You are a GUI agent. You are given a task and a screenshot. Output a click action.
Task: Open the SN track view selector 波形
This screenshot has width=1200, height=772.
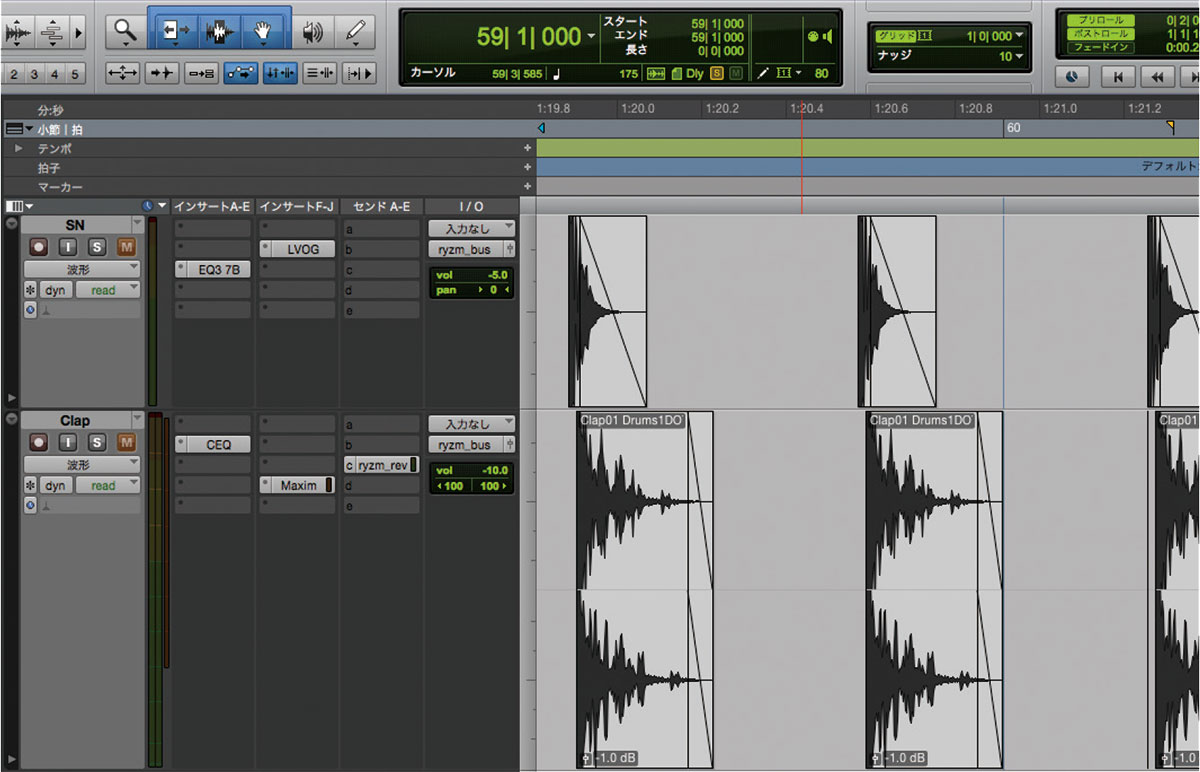[x=82, y=269]
